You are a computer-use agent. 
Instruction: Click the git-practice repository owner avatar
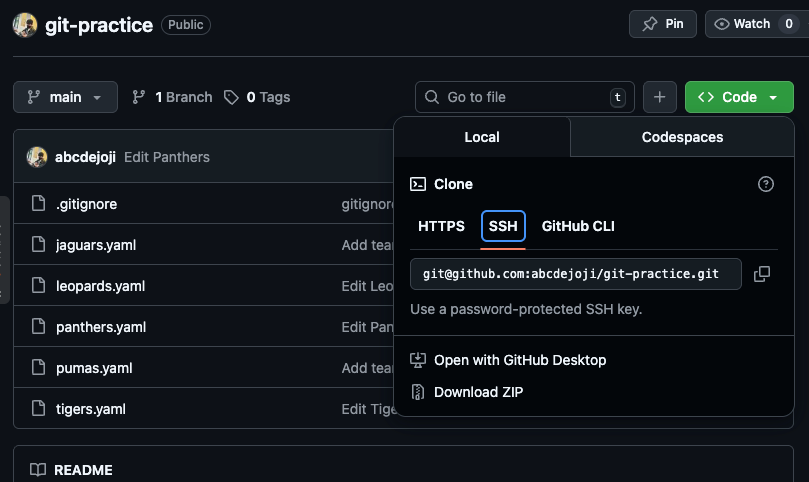click(25, 24)
